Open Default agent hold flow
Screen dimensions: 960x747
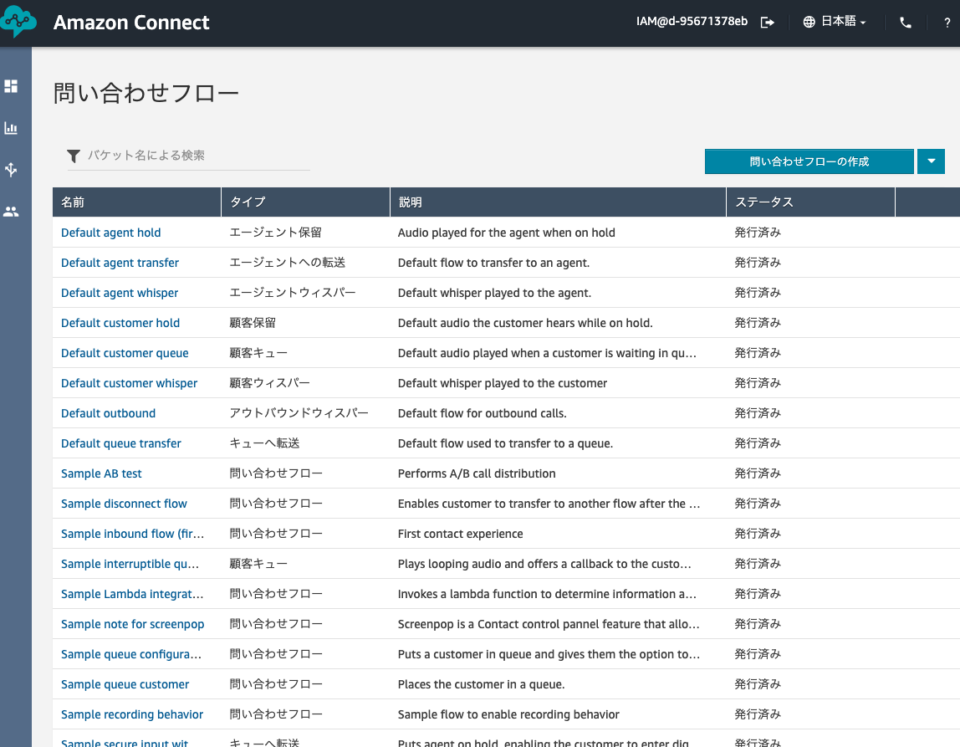pyautogui.click(x=111, y=233)
